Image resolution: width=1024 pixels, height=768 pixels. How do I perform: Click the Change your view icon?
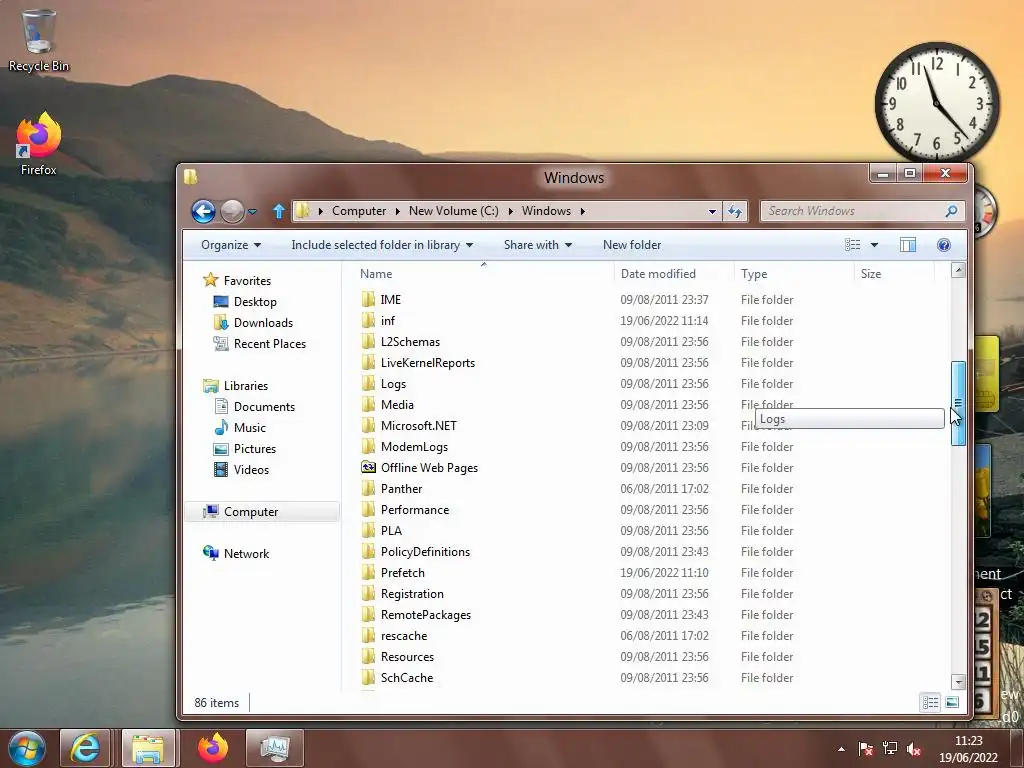[852, 245]
